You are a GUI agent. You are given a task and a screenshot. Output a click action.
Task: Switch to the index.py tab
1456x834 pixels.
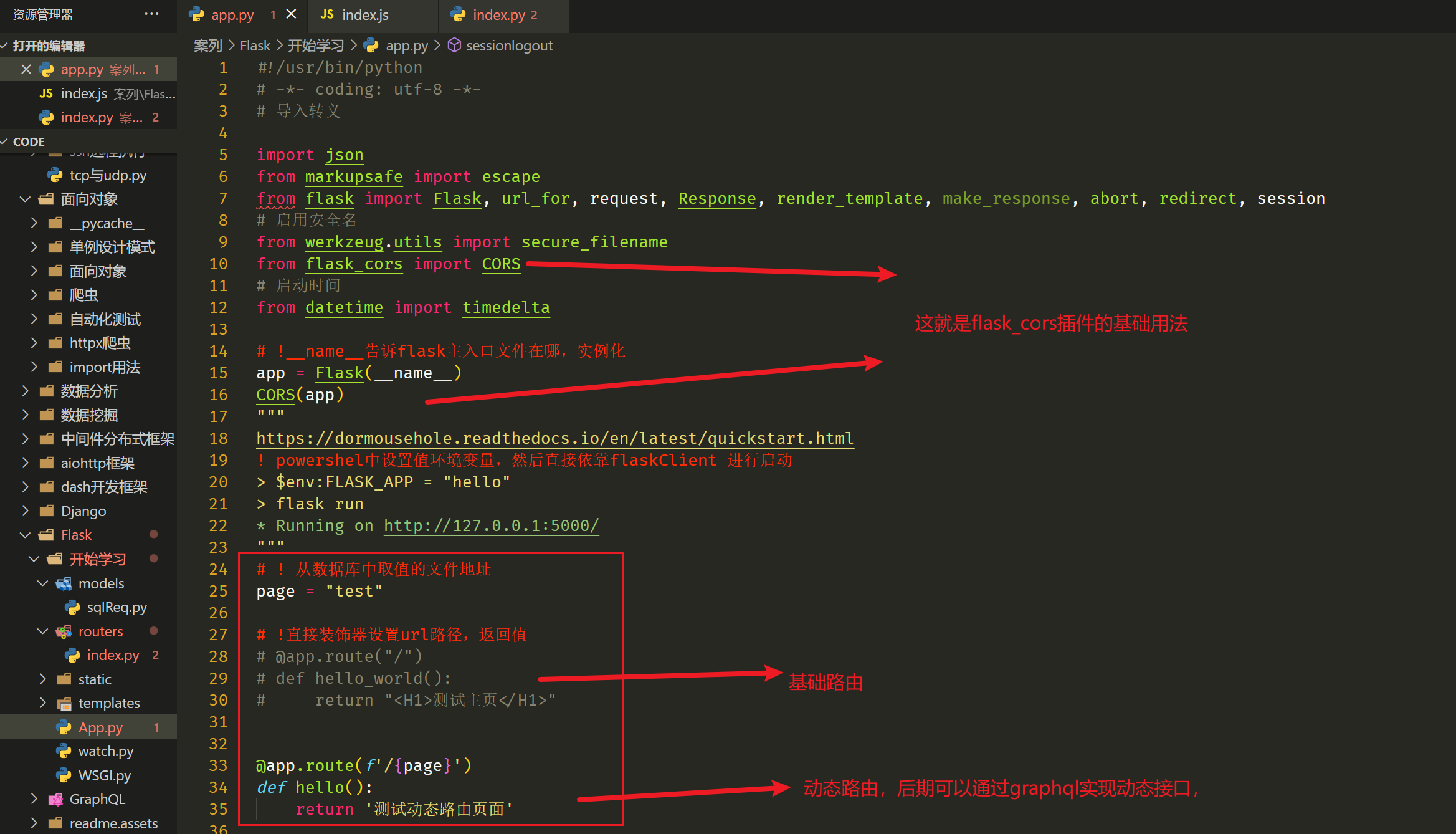point(498,15)
